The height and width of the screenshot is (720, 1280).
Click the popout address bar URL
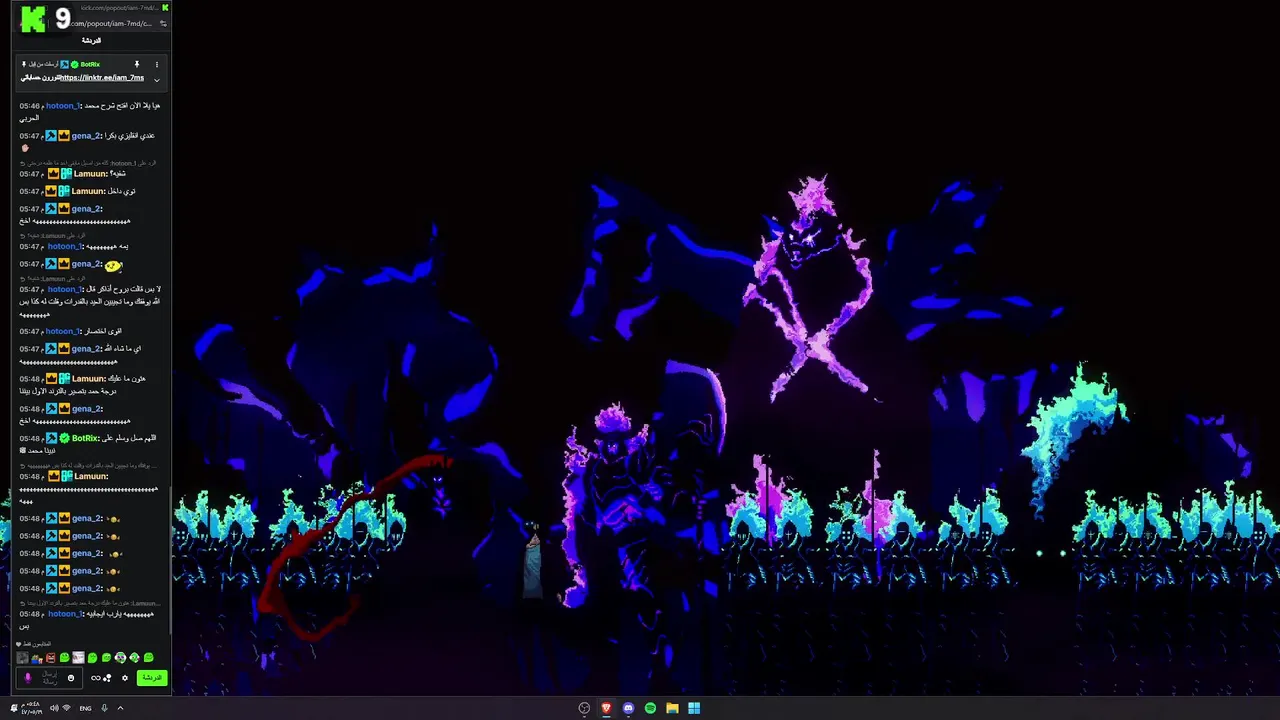(111, 24)
